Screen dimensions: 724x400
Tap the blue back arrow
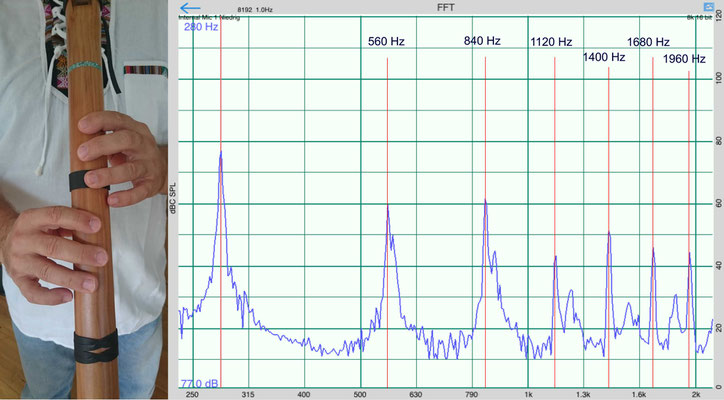tap(190, 8)
